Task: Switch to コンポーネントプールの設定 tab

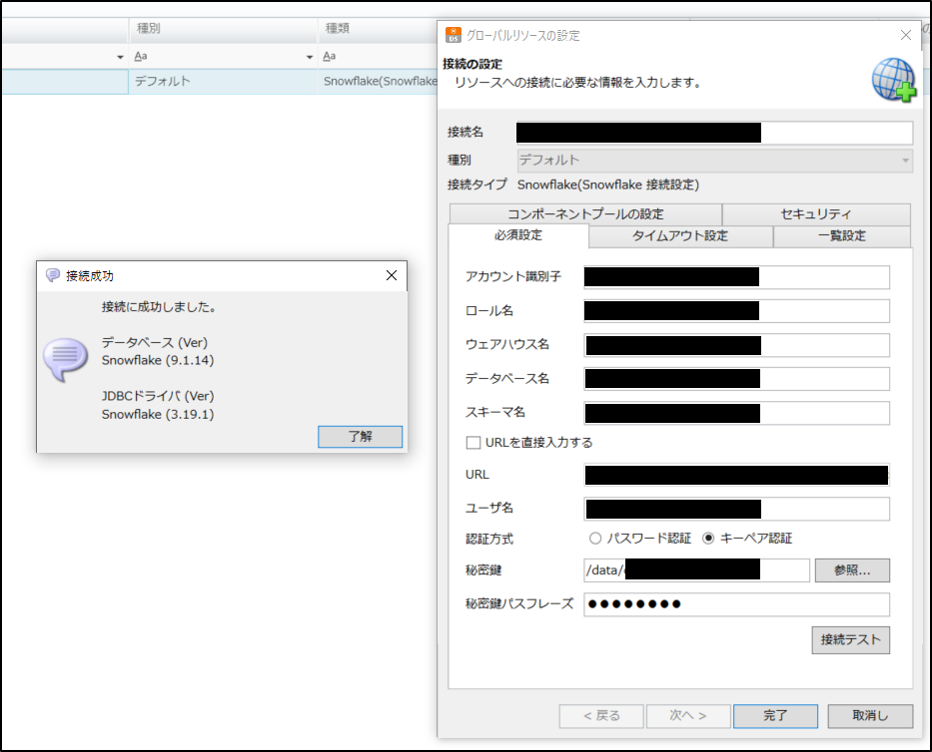Action: (x=585, y=214)
